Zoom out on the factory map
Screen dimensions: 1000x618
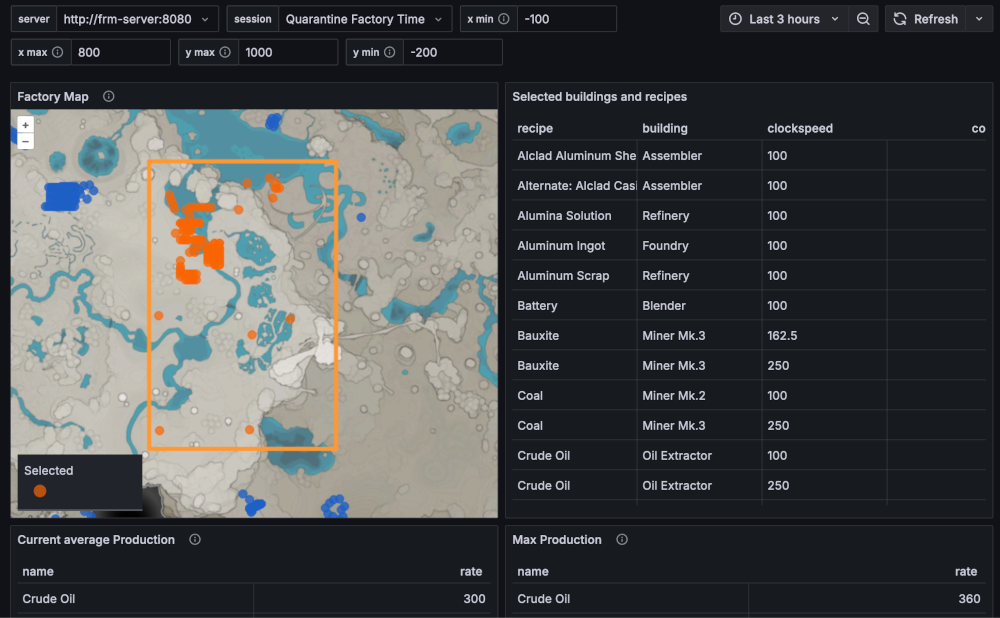click(26, 142)
